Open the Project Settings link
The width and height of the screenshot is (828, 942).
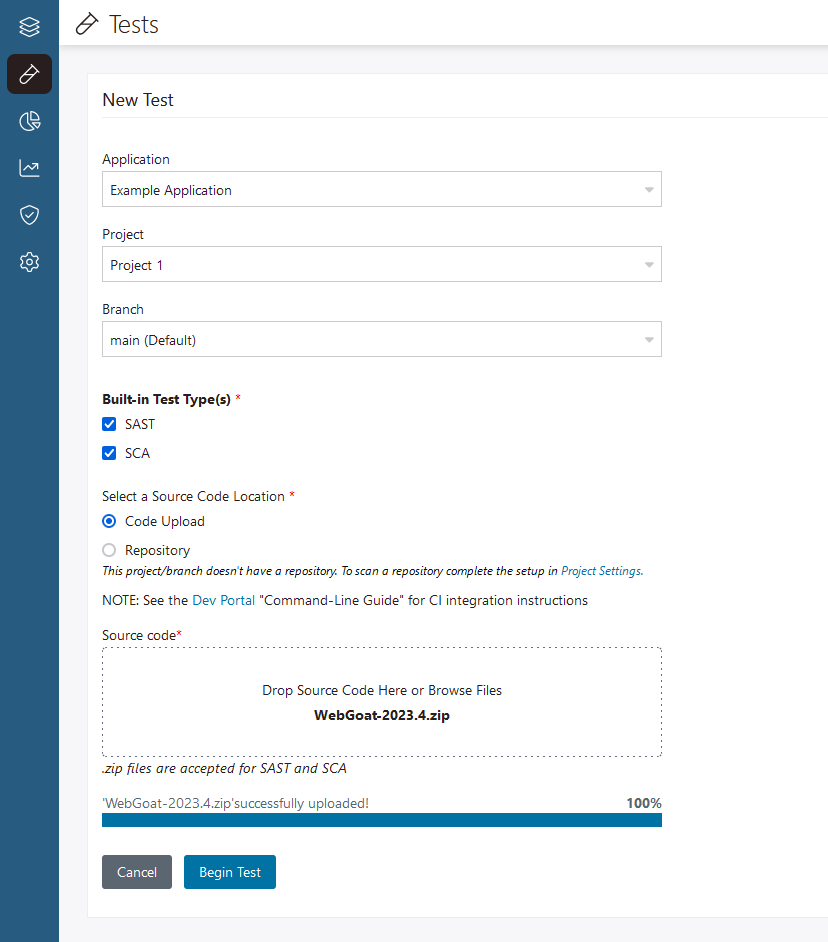[x=601, y=571]
